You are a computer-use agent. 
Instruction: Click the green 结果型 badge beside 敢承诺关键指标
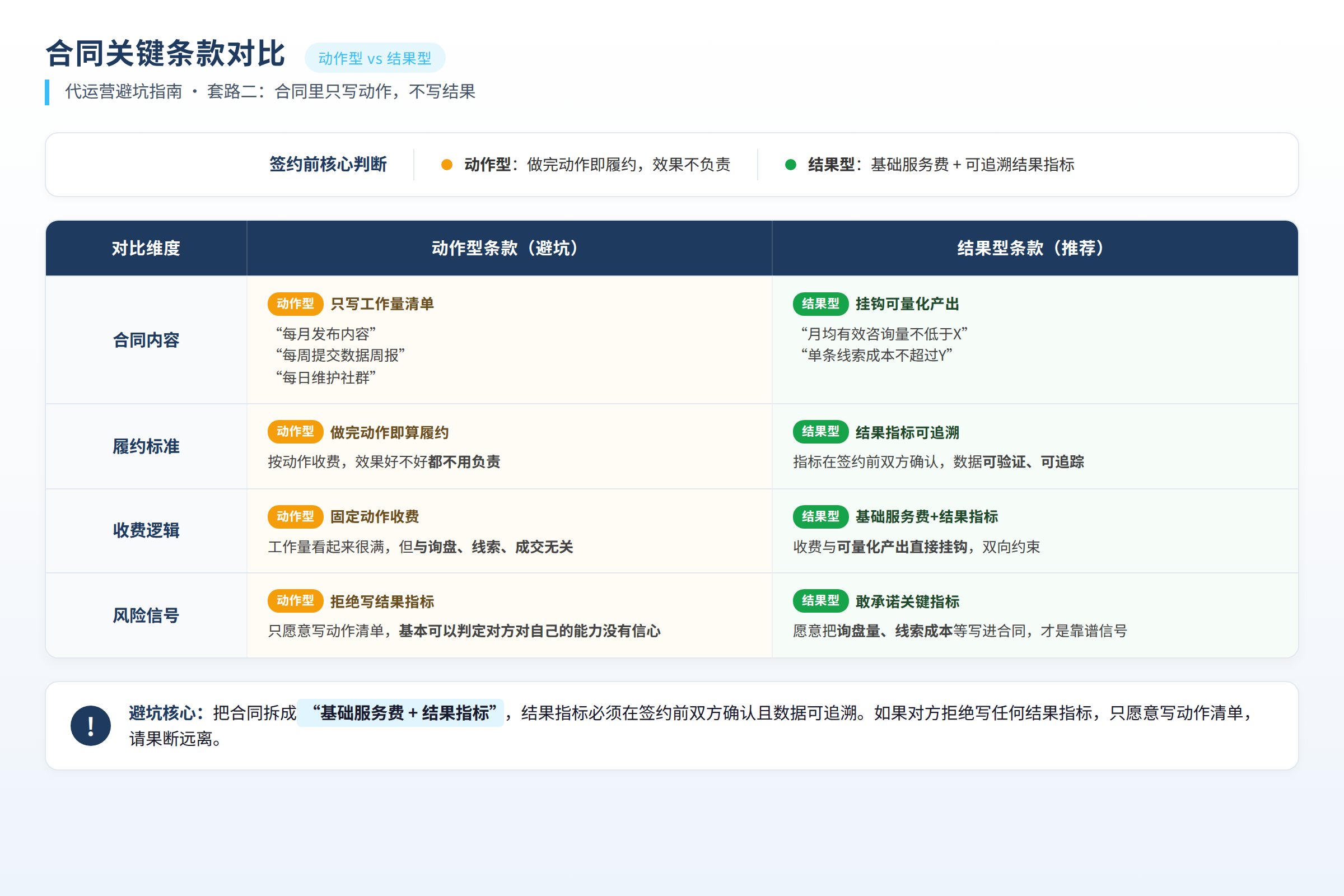click(x=820, y=600)
